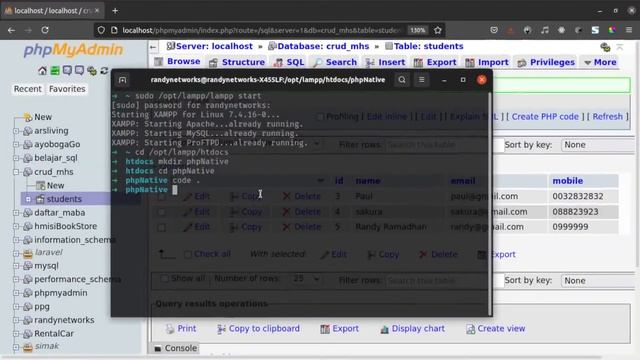Open the SQL tab

pyautogui.click(x=289, y=62)
